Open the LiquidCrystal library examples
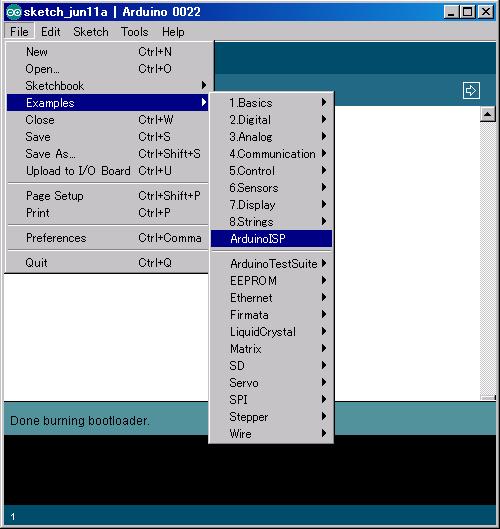The height and width of the screenshot is (529, 500). click(272, 332)
